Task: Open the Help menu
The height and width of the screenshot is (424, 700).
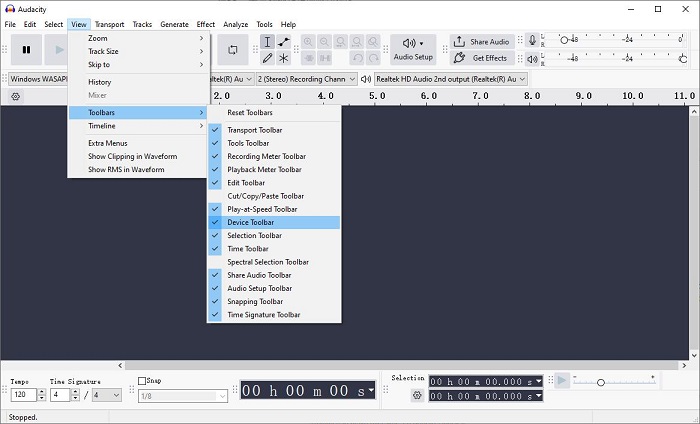Action: click(288, 24)
